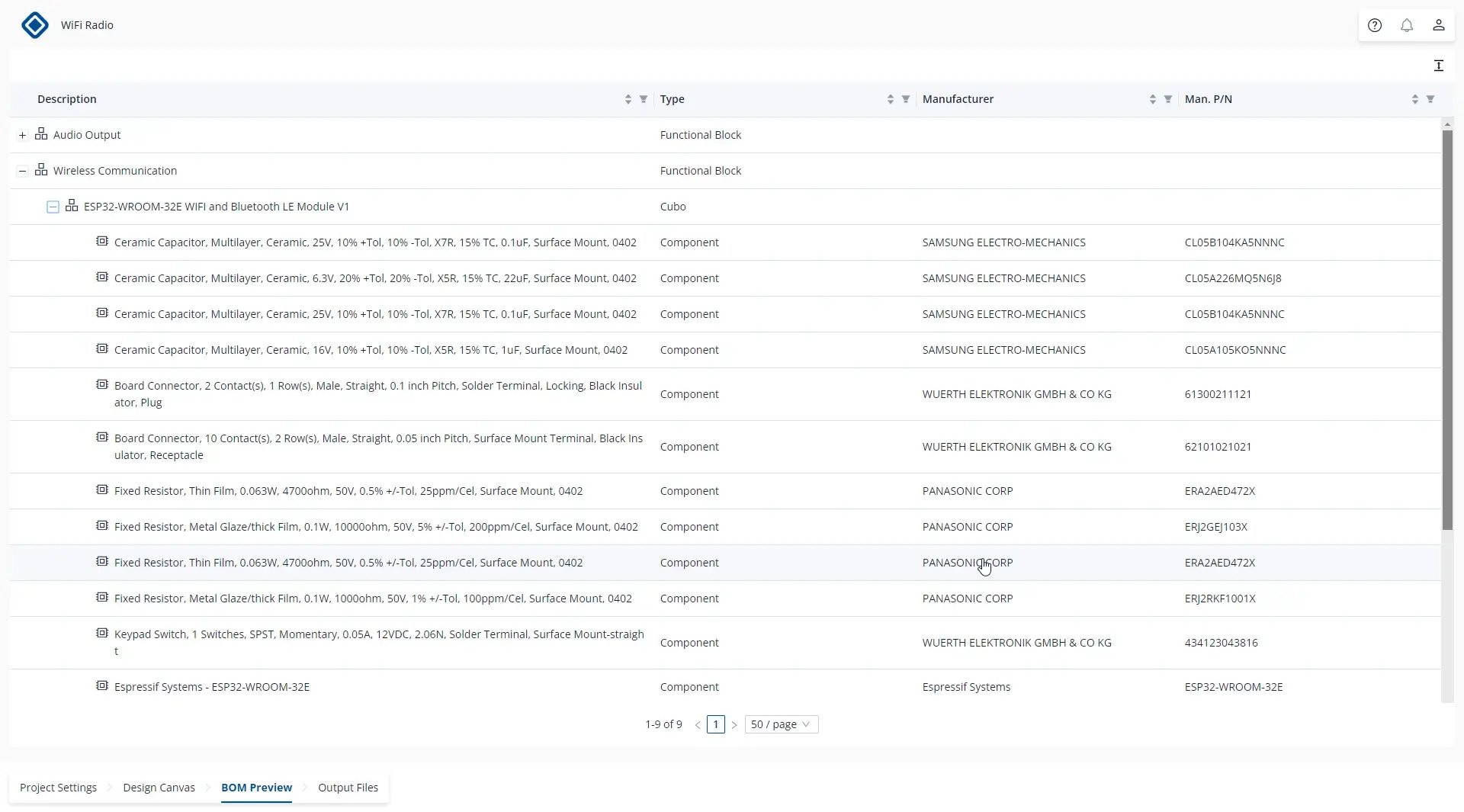Click component icon for 1000ohm resistor
This screenshot has width=1464, height=812.
[101, 597]
